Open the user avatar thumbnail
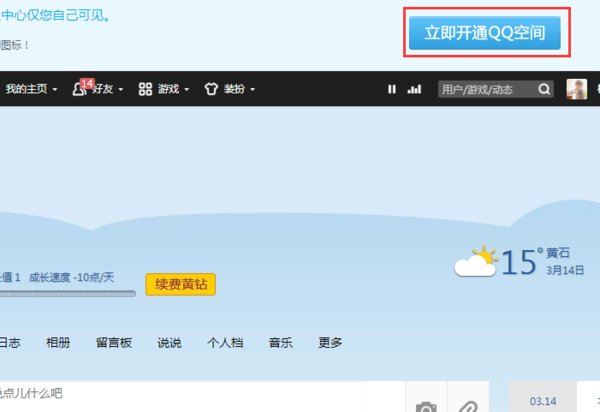The image size is (600, 412). (577, 89)
